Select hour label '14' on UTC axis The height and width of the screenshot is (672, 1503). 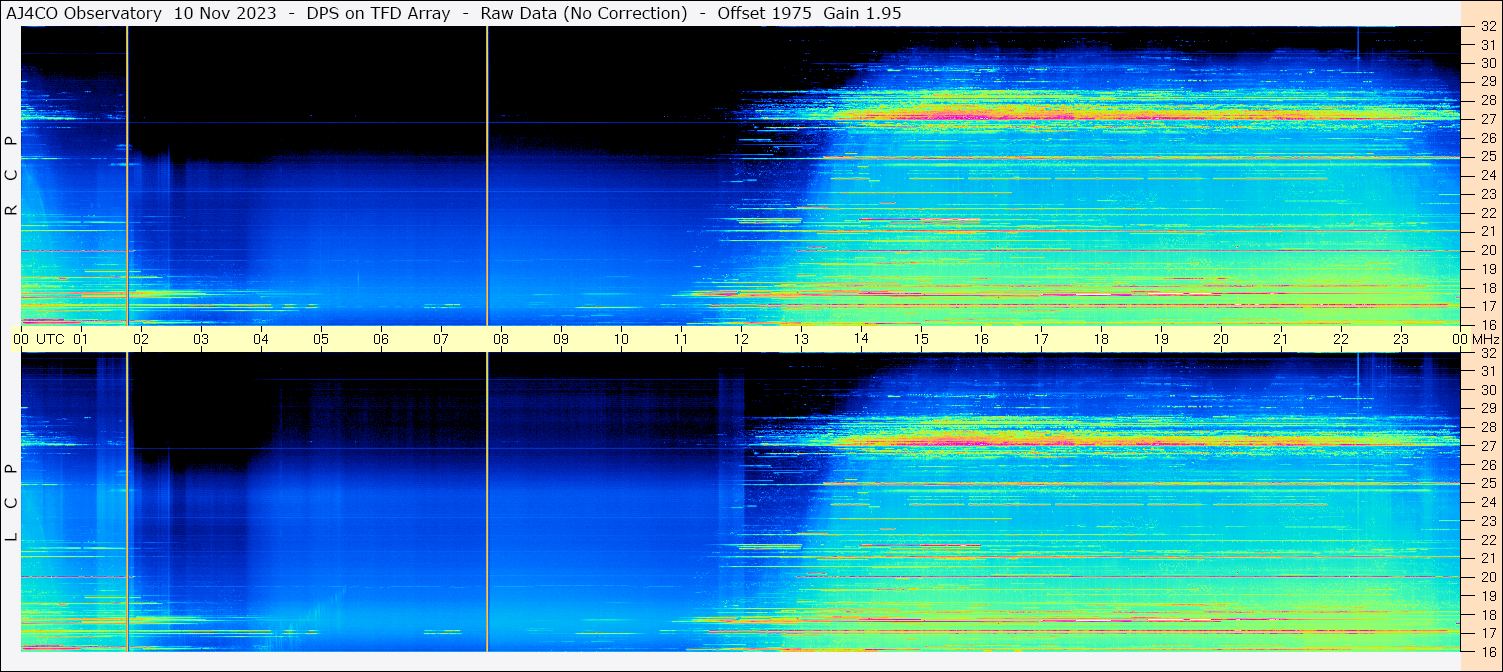point(861,339)
